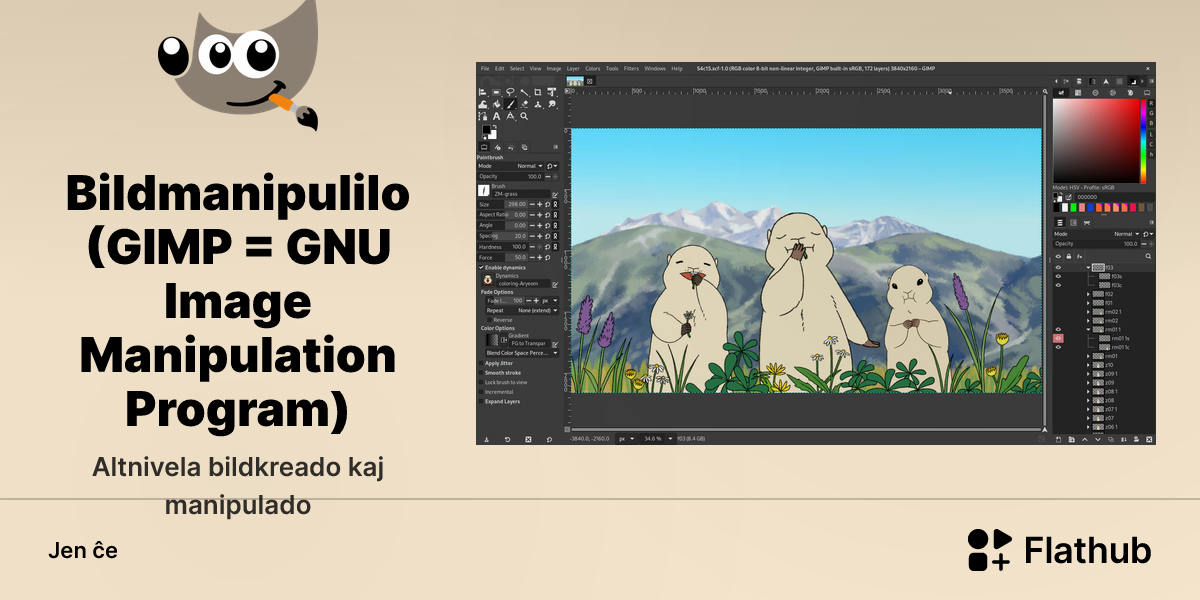
Task: Open the status bar px unit dropdown
Action: pos(626,438)
